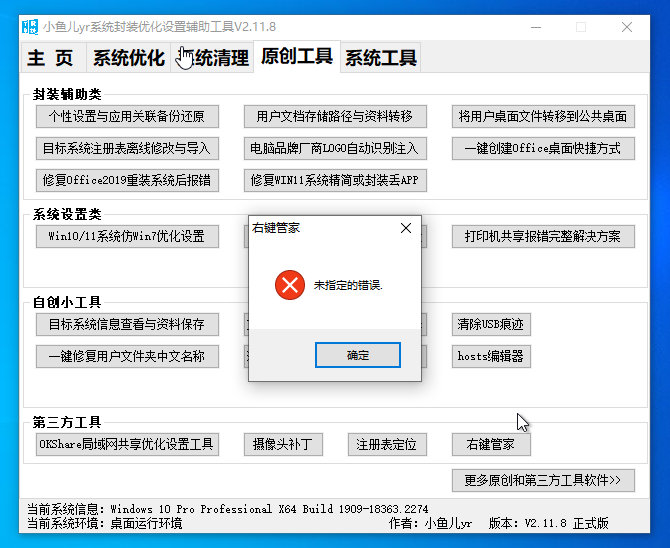Open the 系统优化 tab

point(128,58)
